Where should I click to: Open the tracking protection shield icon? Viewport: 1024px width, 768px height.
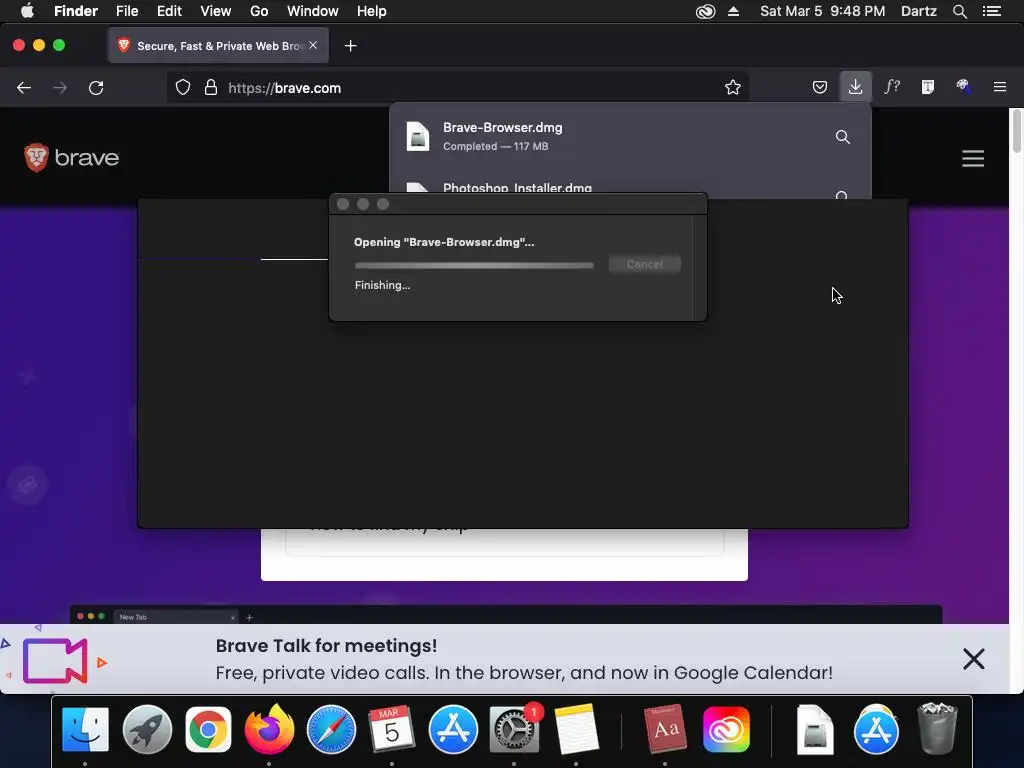(x=183, y=88)
